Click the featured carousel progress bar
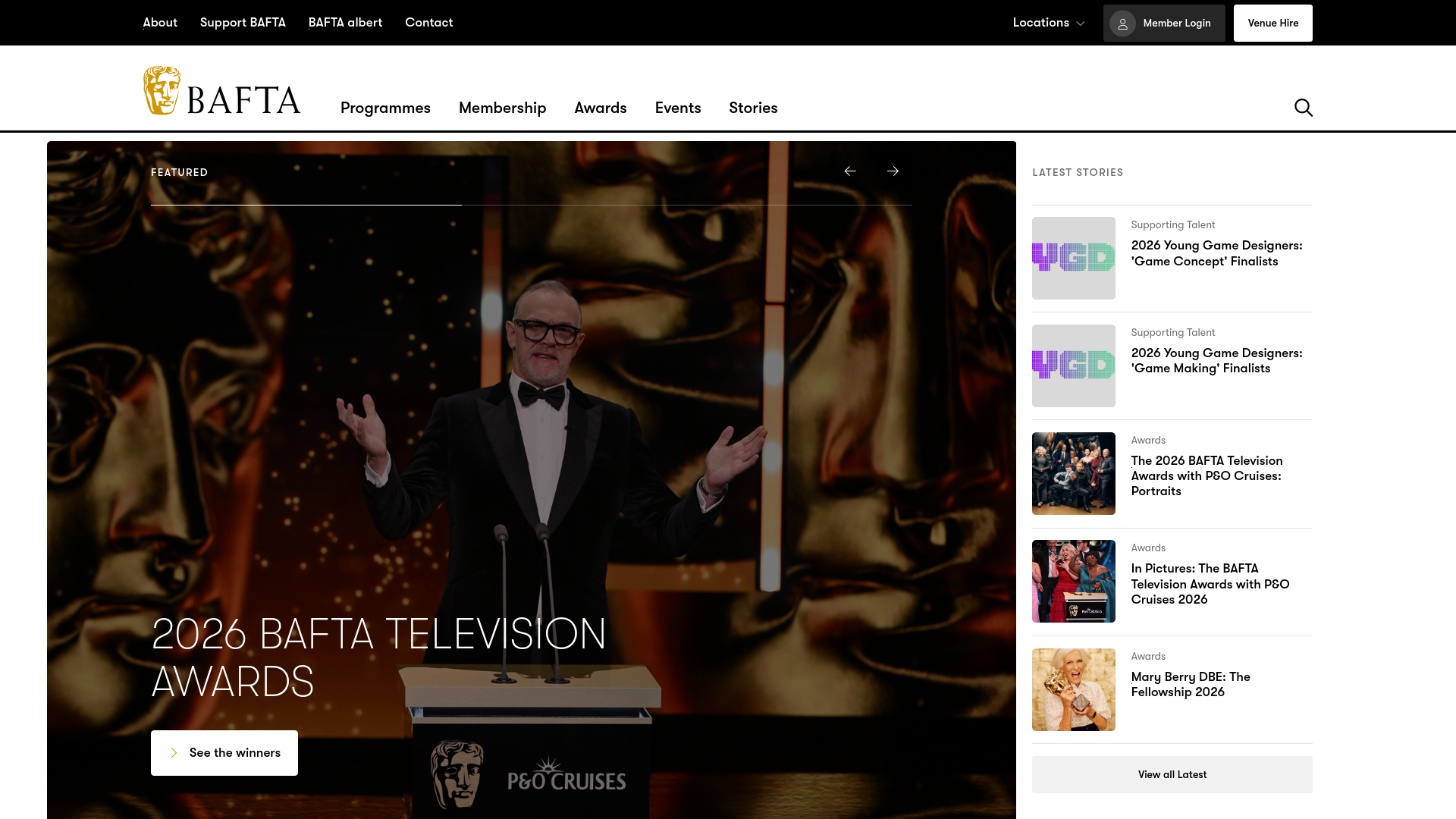 click(x=531, y=205)
